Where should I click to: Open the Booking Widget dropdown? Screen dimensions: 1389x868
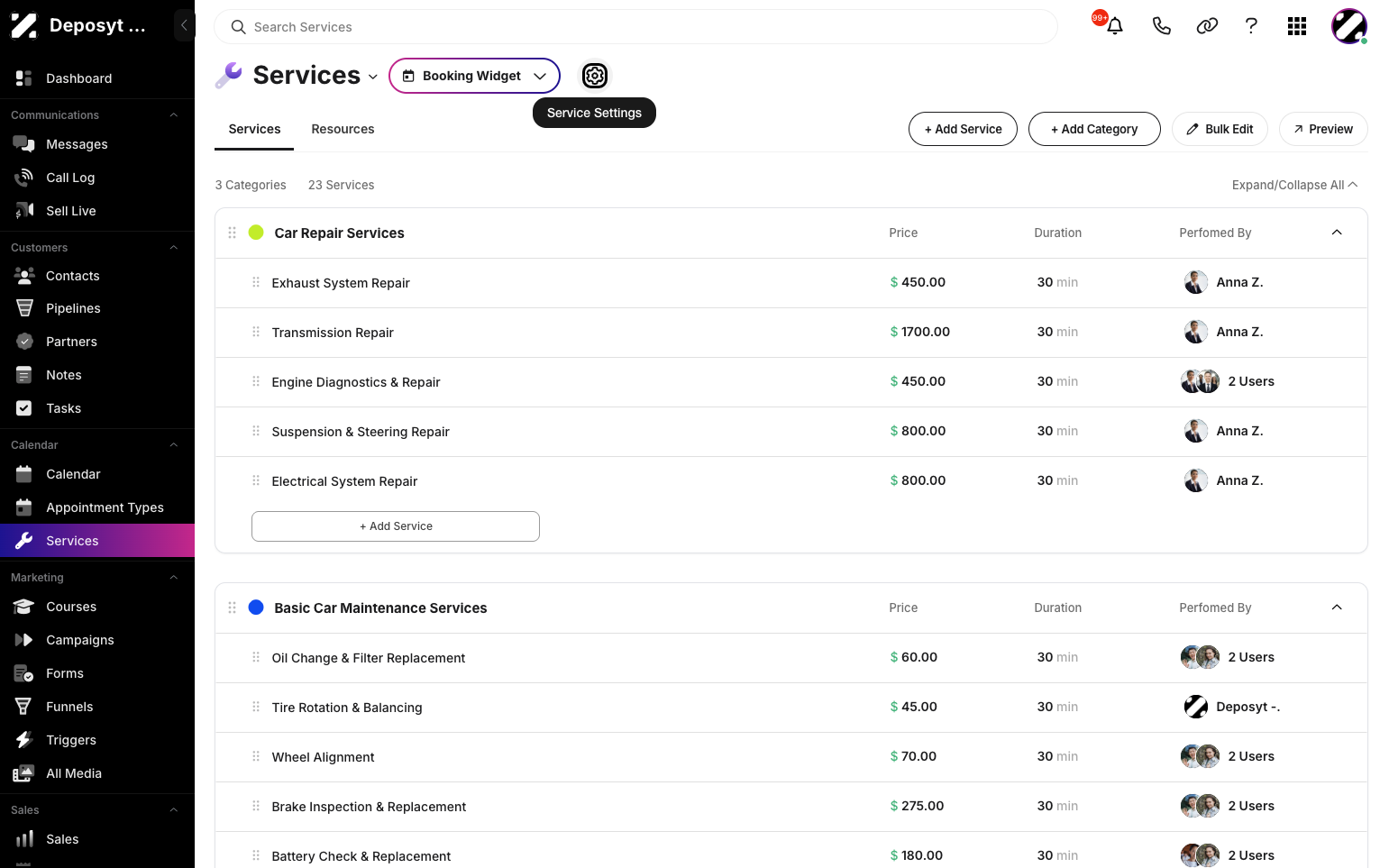pos(474,76)
